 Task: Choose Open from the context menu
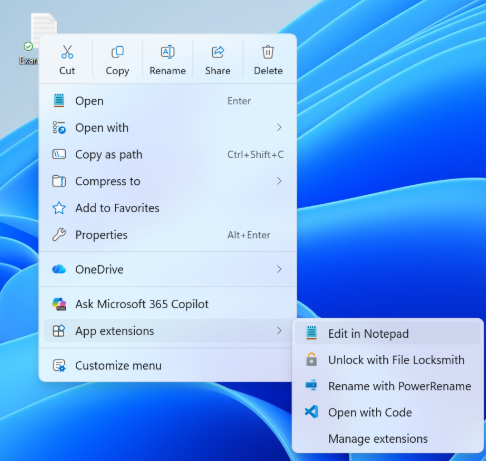(168, 101)
